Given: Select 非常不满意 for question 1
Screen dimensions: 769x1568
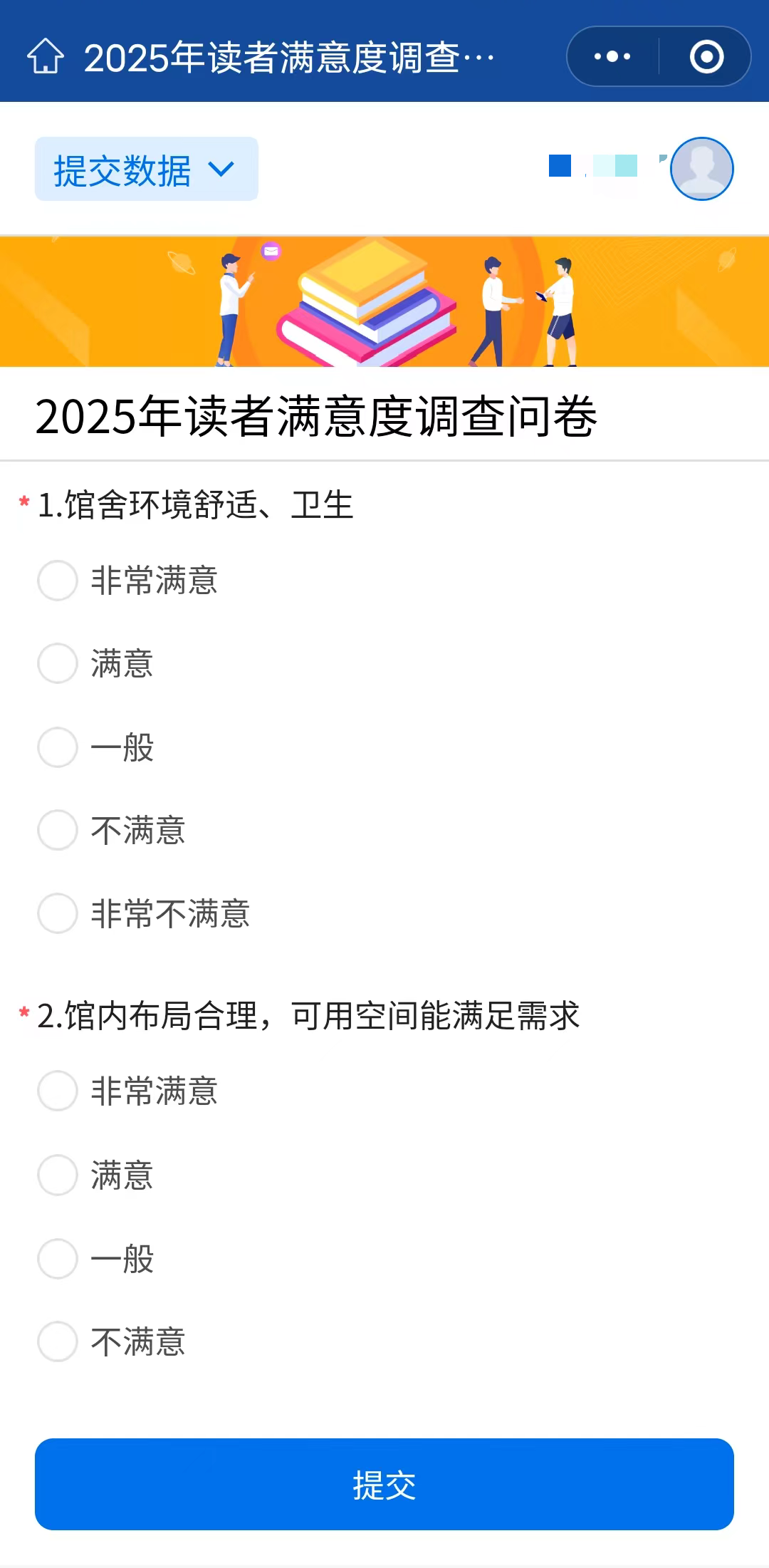Looking at the screenshot, I should pos(58,913).
